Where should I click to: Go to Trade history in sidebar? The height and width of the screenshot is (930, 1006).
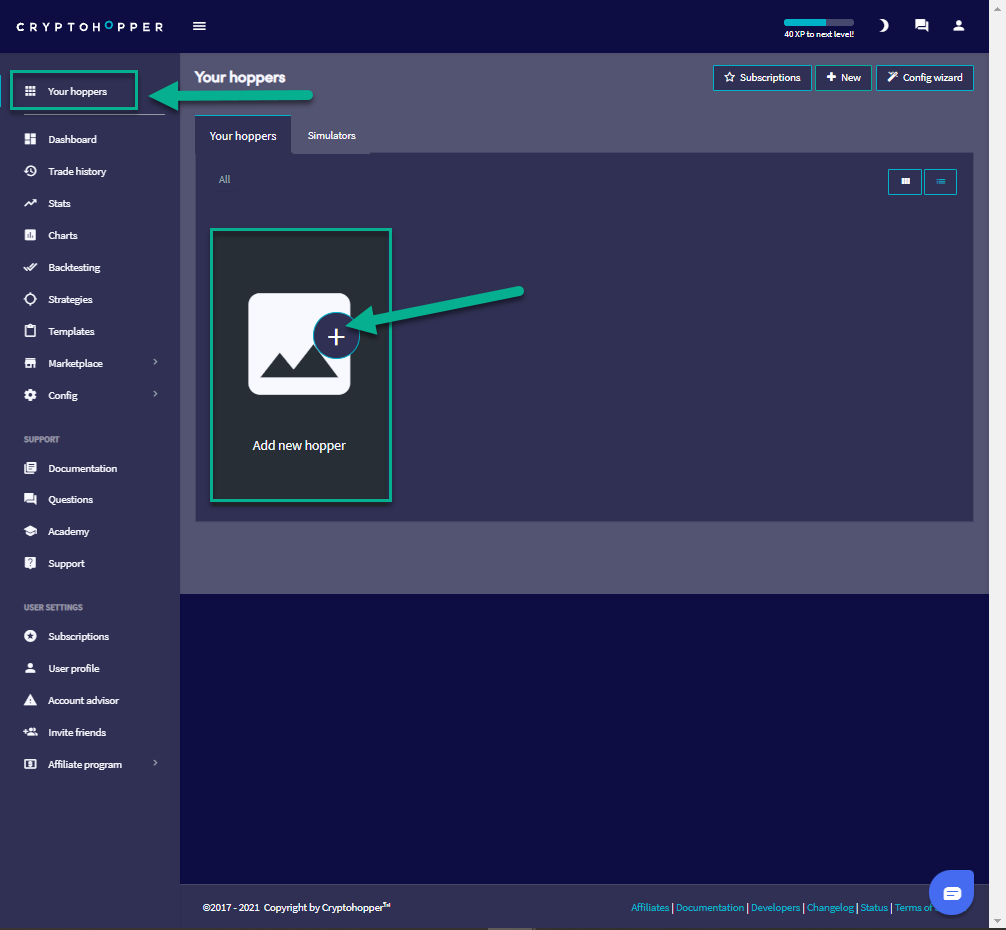[76, 172]
